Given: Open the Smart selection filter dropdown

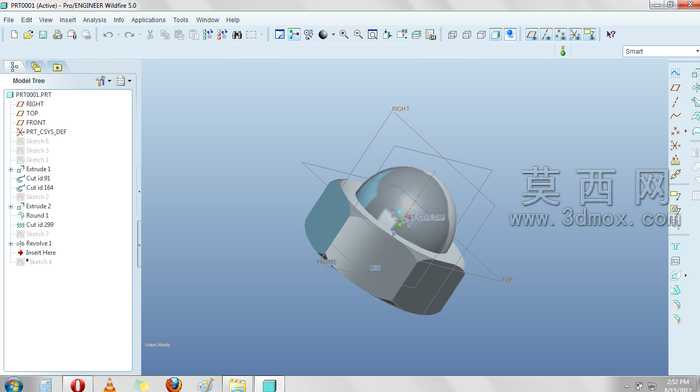Looking at the screenshot, I should coord(661,51).
